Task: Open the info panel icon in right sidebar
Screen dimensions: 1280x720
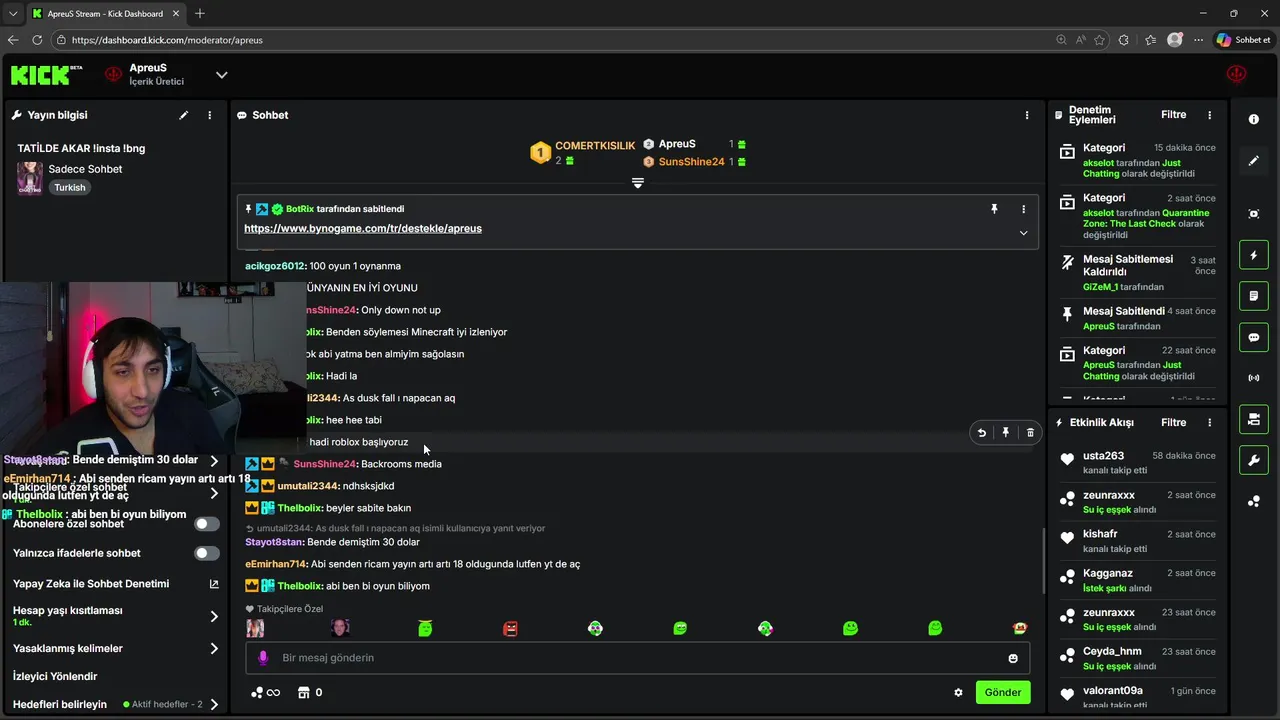Action: (1253, 119)
